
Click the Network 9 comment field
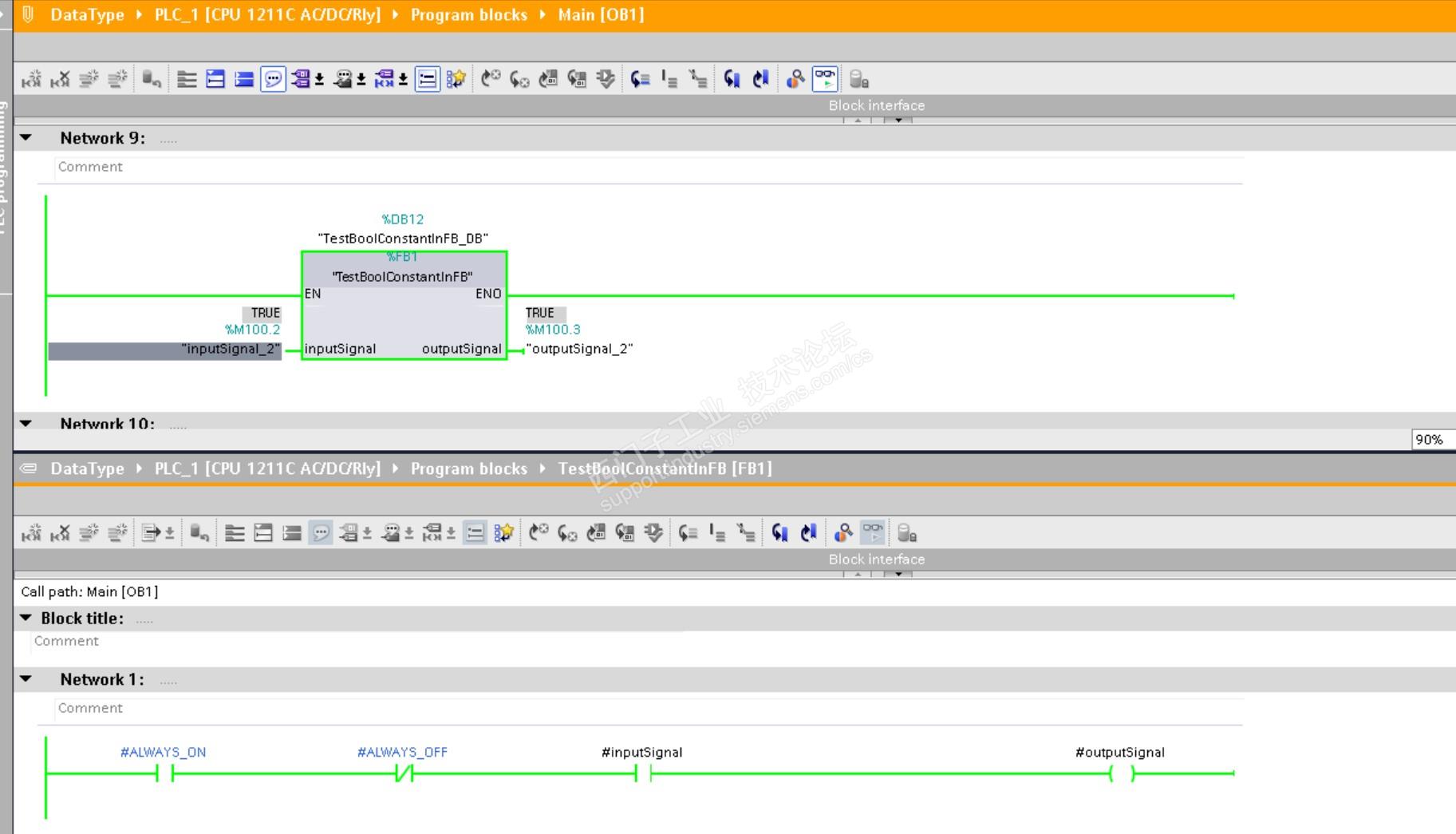point(649,167)
